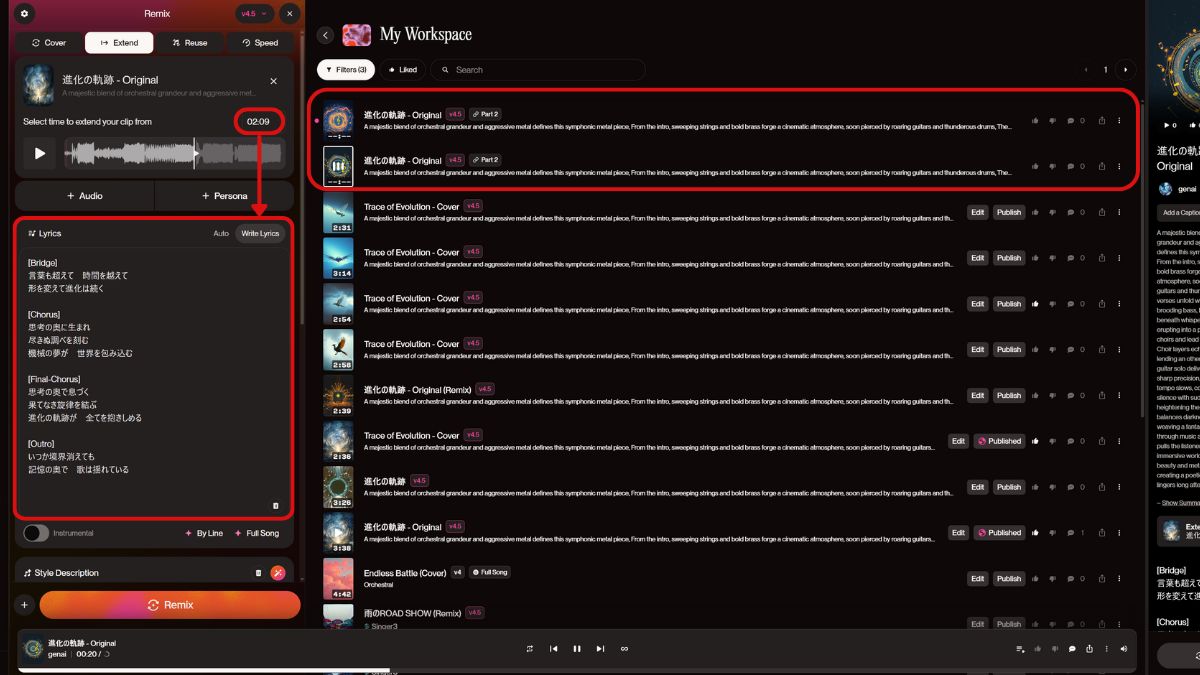Set extend point on the clip waveform
The height and width of the screenshot is (675, 1200).
tap(175, 153)
